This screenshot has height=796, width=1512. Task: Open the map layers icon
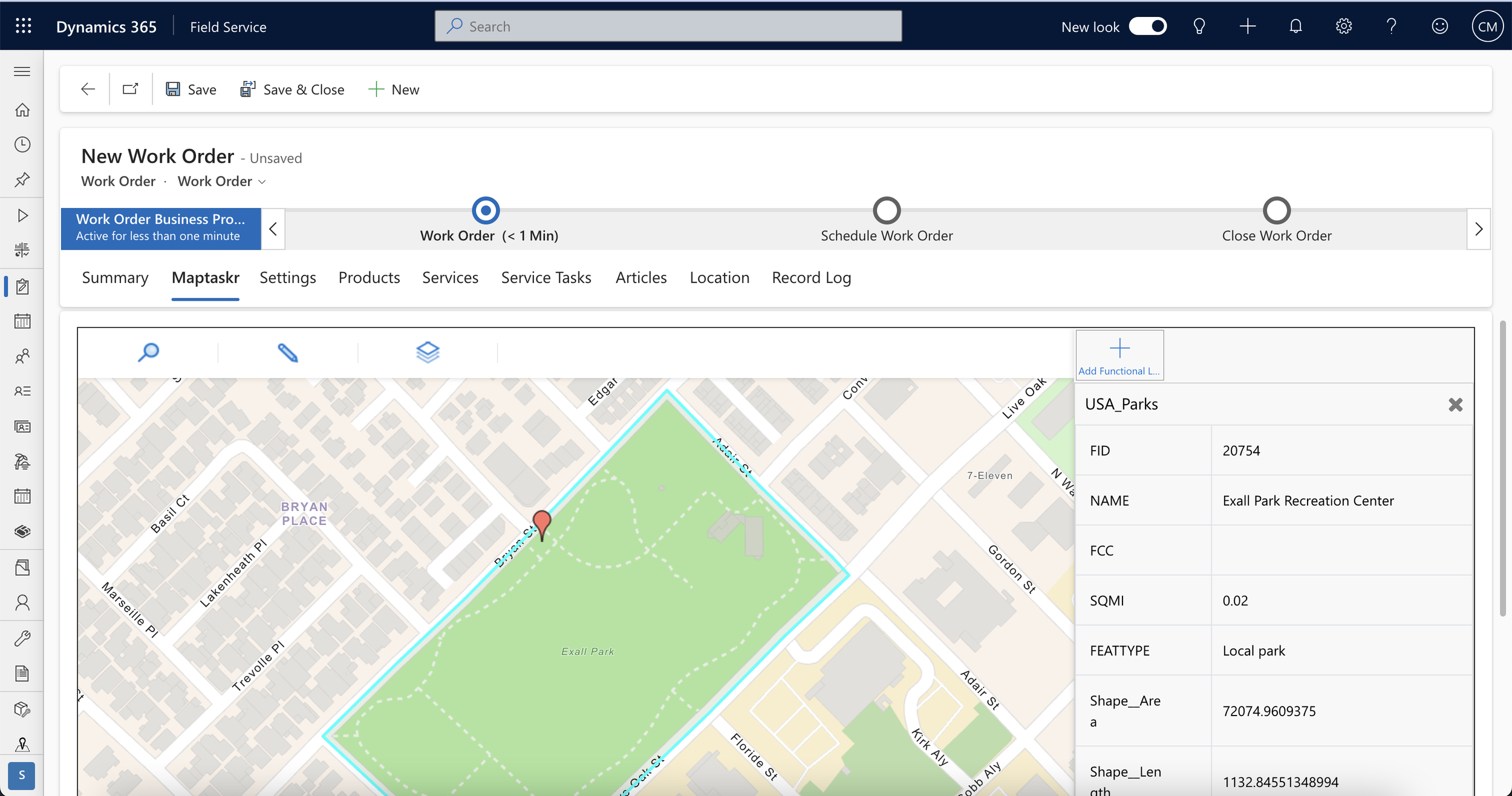428,352
